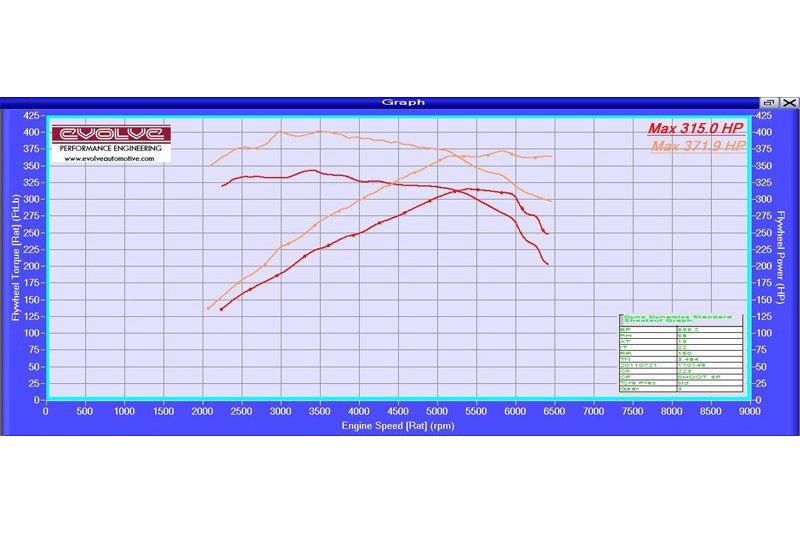The image size is (800, 533).
Task: Select the Max 371.9 HP label
Action: click(698, 146)
